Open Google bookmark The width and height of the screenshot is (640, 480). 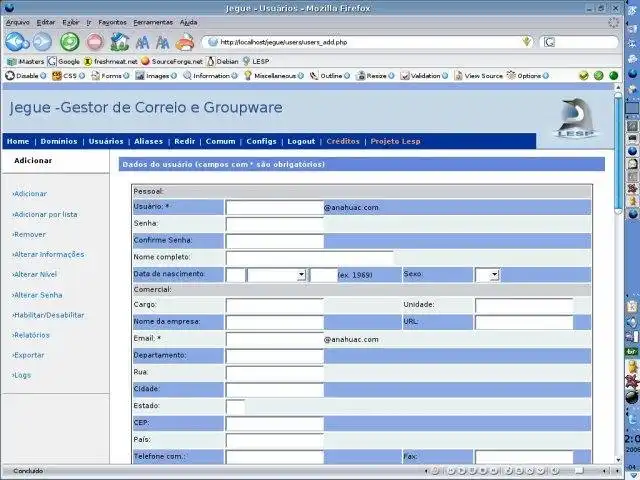click(x=63, y=61)
